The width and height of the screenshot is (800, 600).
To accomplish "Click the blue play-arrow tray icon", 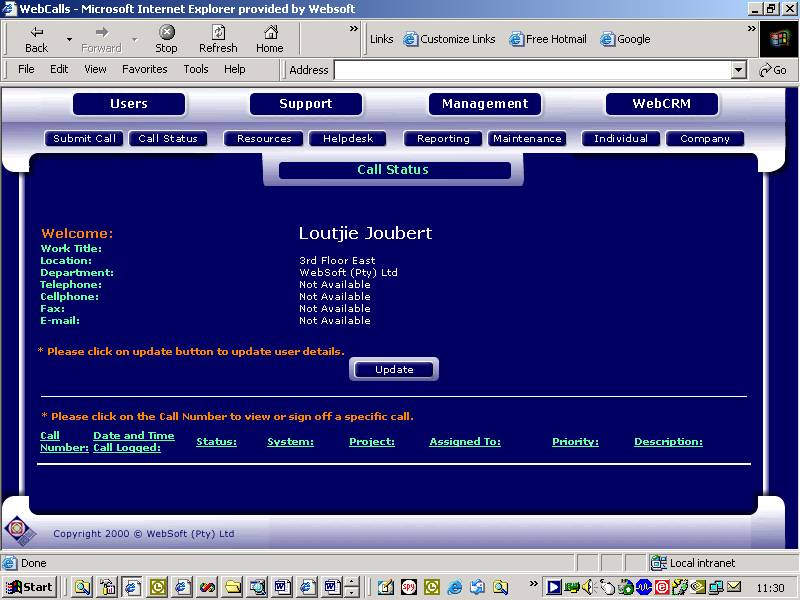I will point(553,588).
